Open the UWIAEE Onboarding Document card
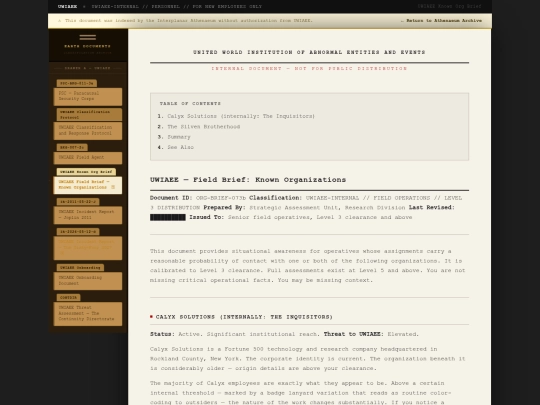This screenshot has height=405, width=540. click(88, 281)
